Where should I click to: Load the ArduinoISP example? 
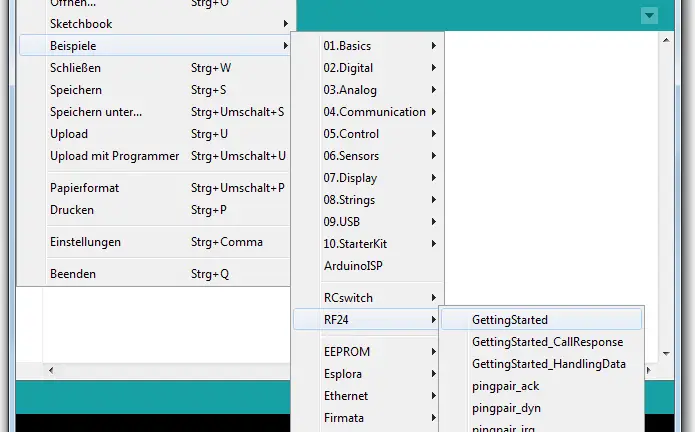[368, 266]
